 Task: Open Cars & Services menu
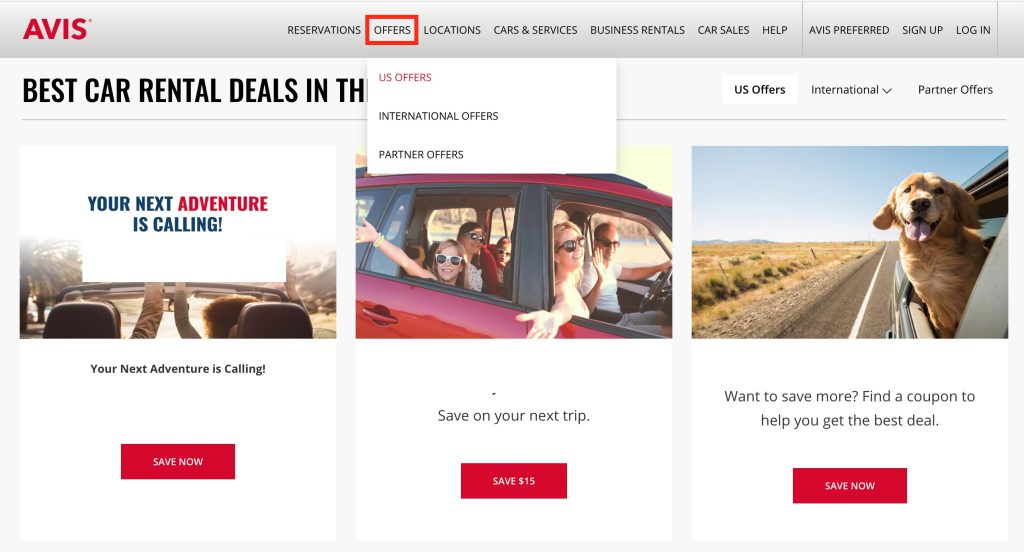pyautogui.click(x=536, y=30)
